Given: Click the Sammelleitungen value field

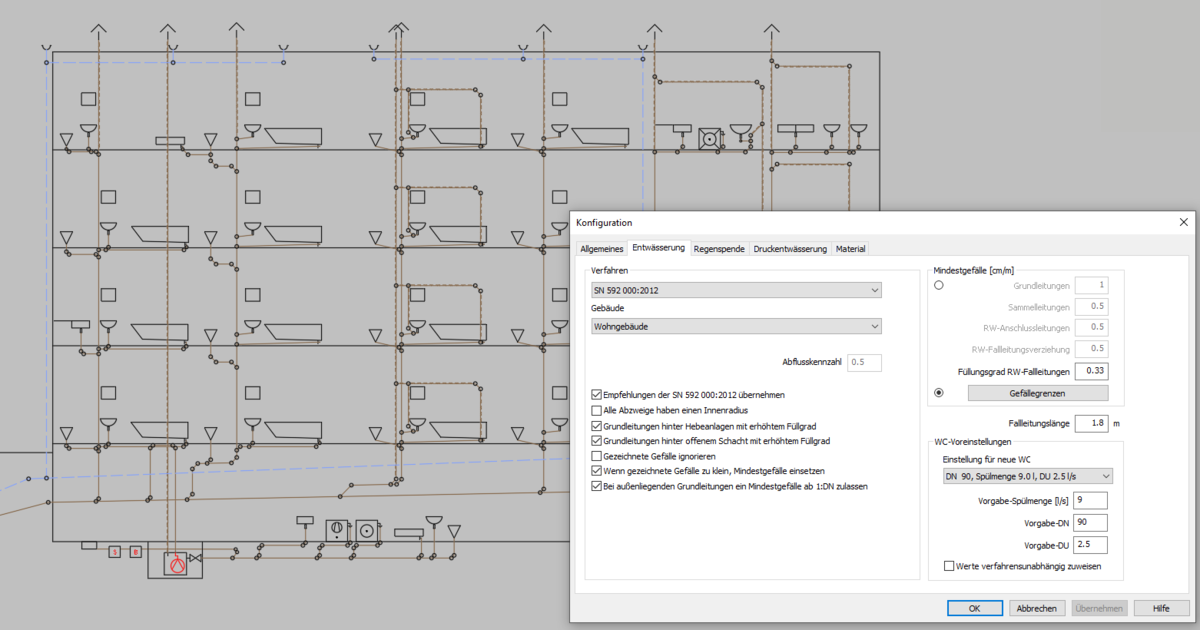Looking at the screenshot, I should coord(1091,307).
